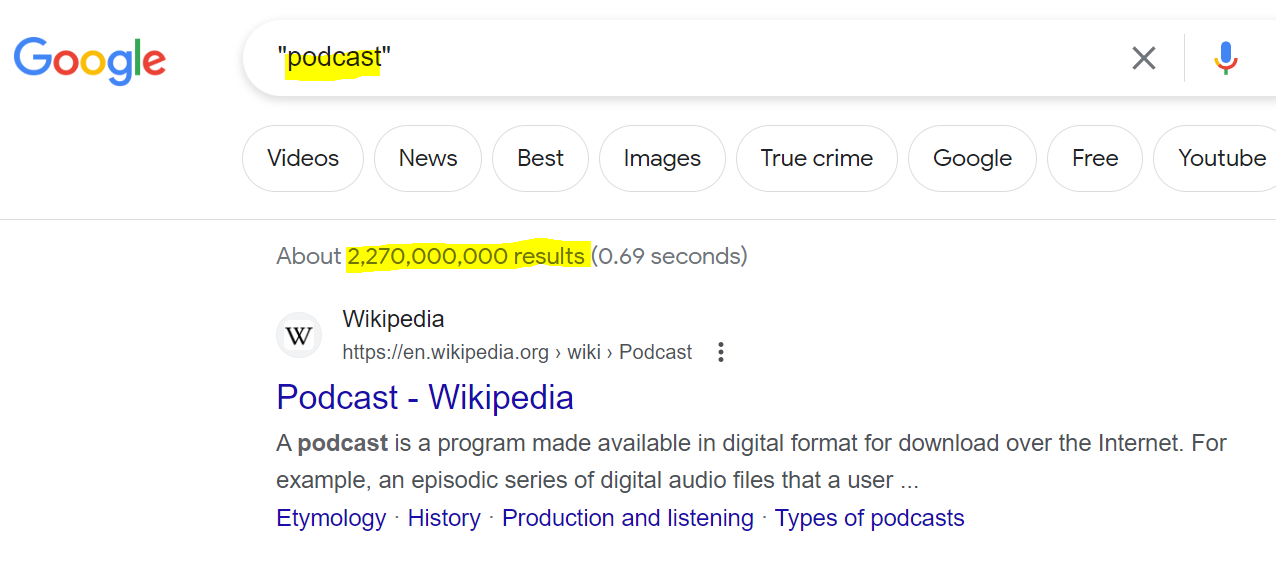Screen dimensions: 1276x562
Task: Open the History section link
Action: click(444, 518)
